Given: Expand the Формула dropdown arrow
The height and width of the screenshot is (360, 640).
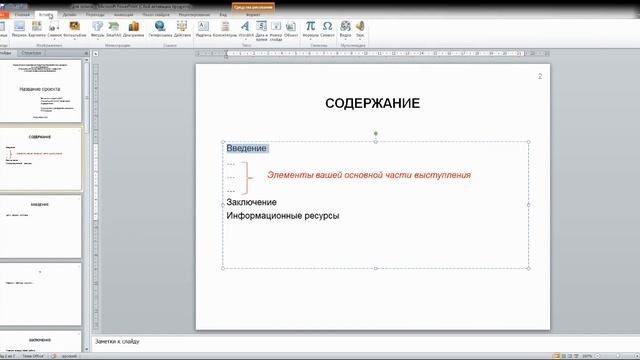Looking at the screenshot, I should click(x=311, y=39).
